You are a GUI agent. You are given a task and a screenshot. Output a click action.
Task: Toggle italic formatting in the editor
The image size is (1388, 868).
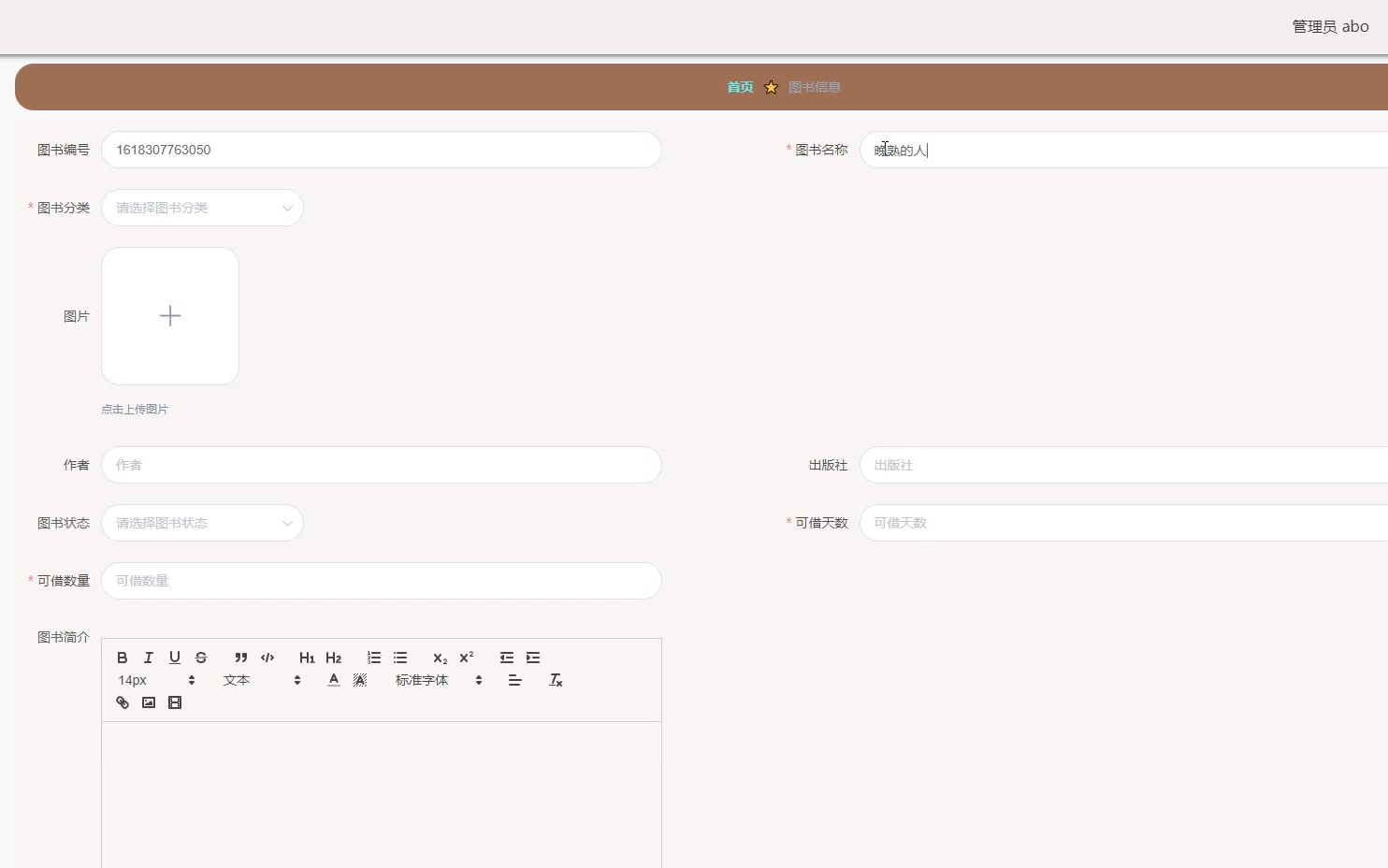(x=148, y=658)
